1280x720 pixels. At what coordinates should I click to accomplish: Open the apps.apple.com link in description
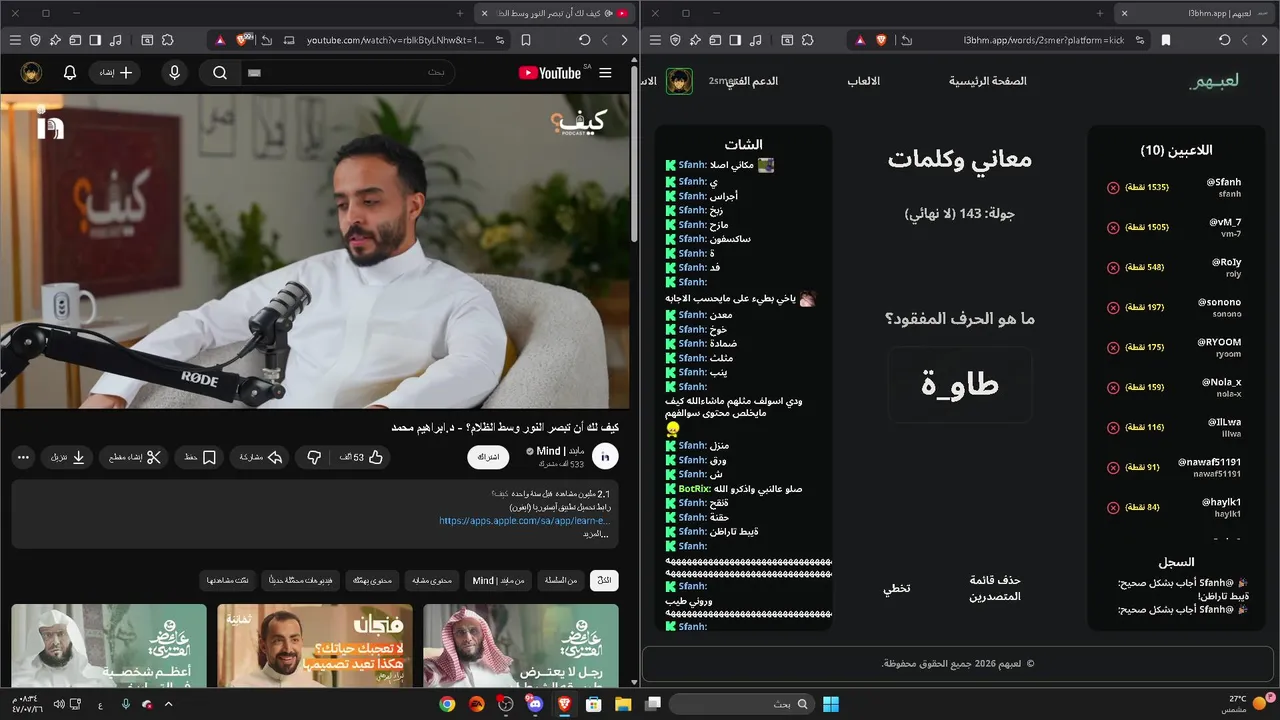tap(524, 521)
